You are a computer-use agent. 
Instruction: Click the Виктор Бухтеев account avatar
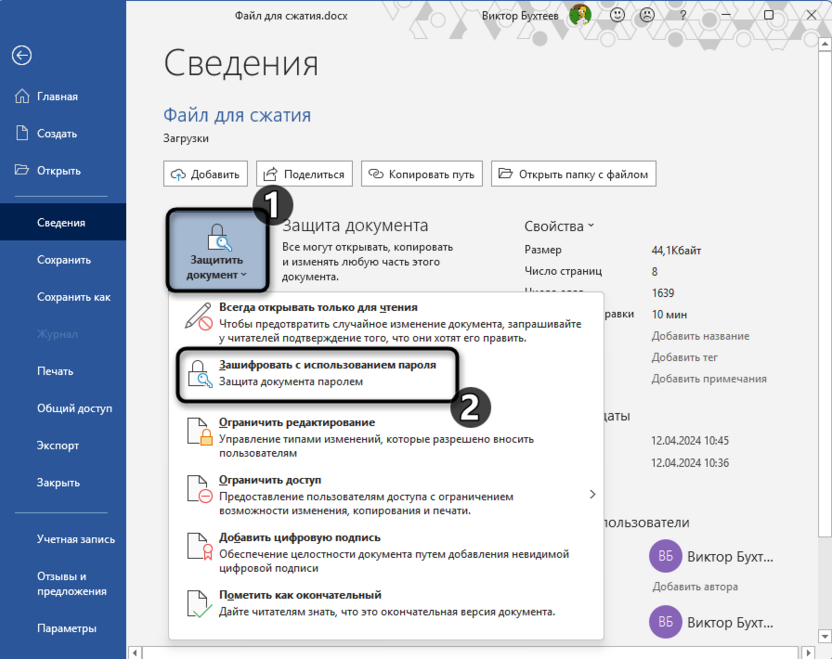click(x=580, y=15)
